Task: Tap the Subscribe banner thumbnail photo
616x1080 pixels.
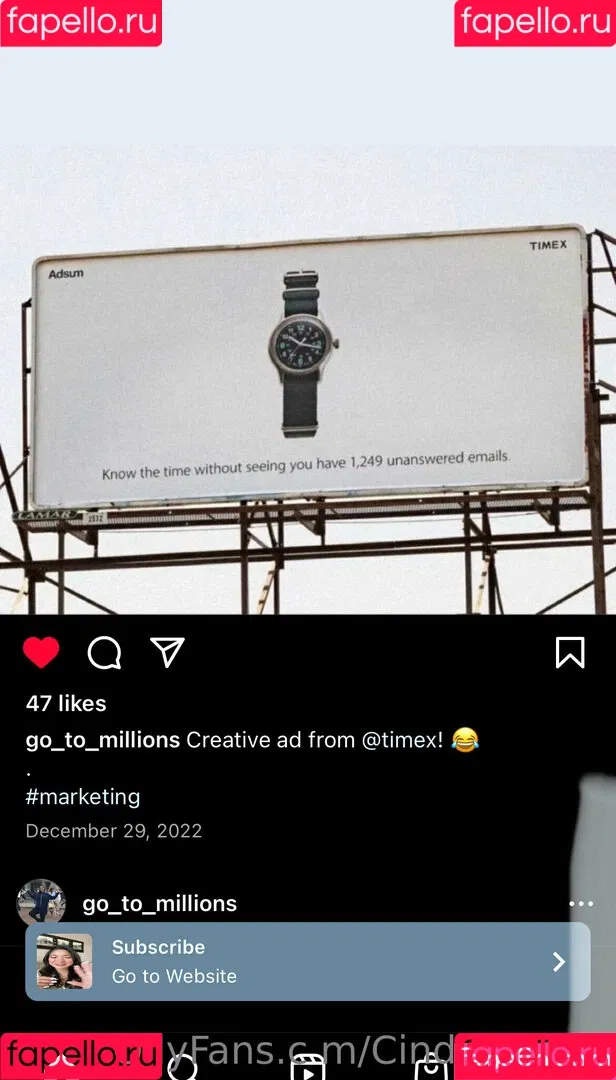Action: tap(65, 962)
